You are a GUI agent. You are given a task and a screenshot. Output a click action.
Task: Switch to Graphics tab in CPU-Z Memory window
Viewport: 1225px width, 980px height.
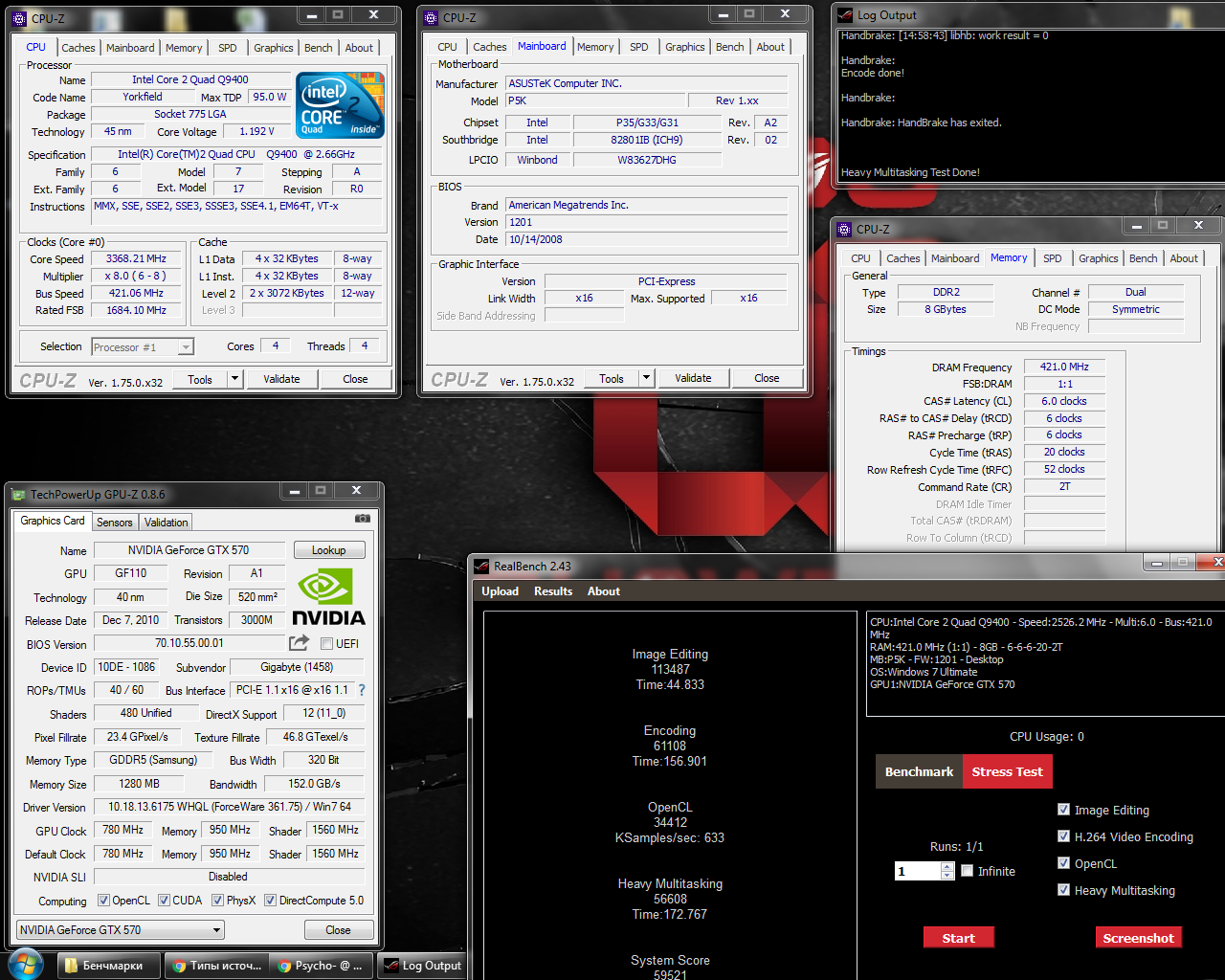click(1098, 258)
